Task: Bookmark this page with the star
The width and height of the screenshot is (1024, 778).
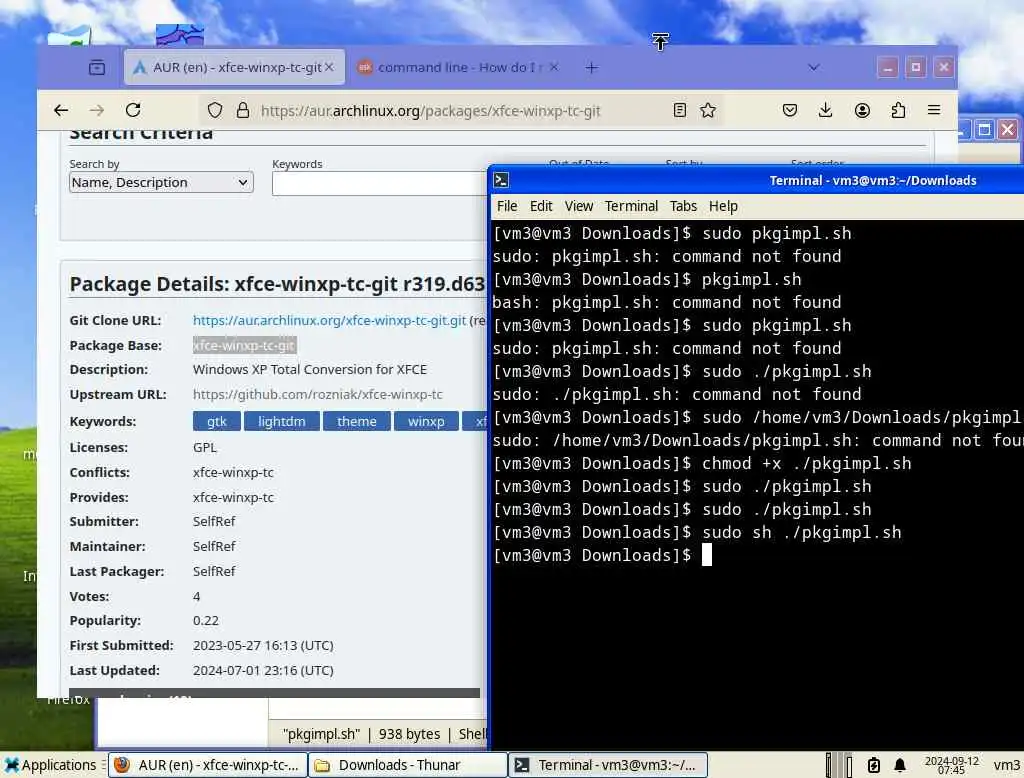Action: [708, 110]
